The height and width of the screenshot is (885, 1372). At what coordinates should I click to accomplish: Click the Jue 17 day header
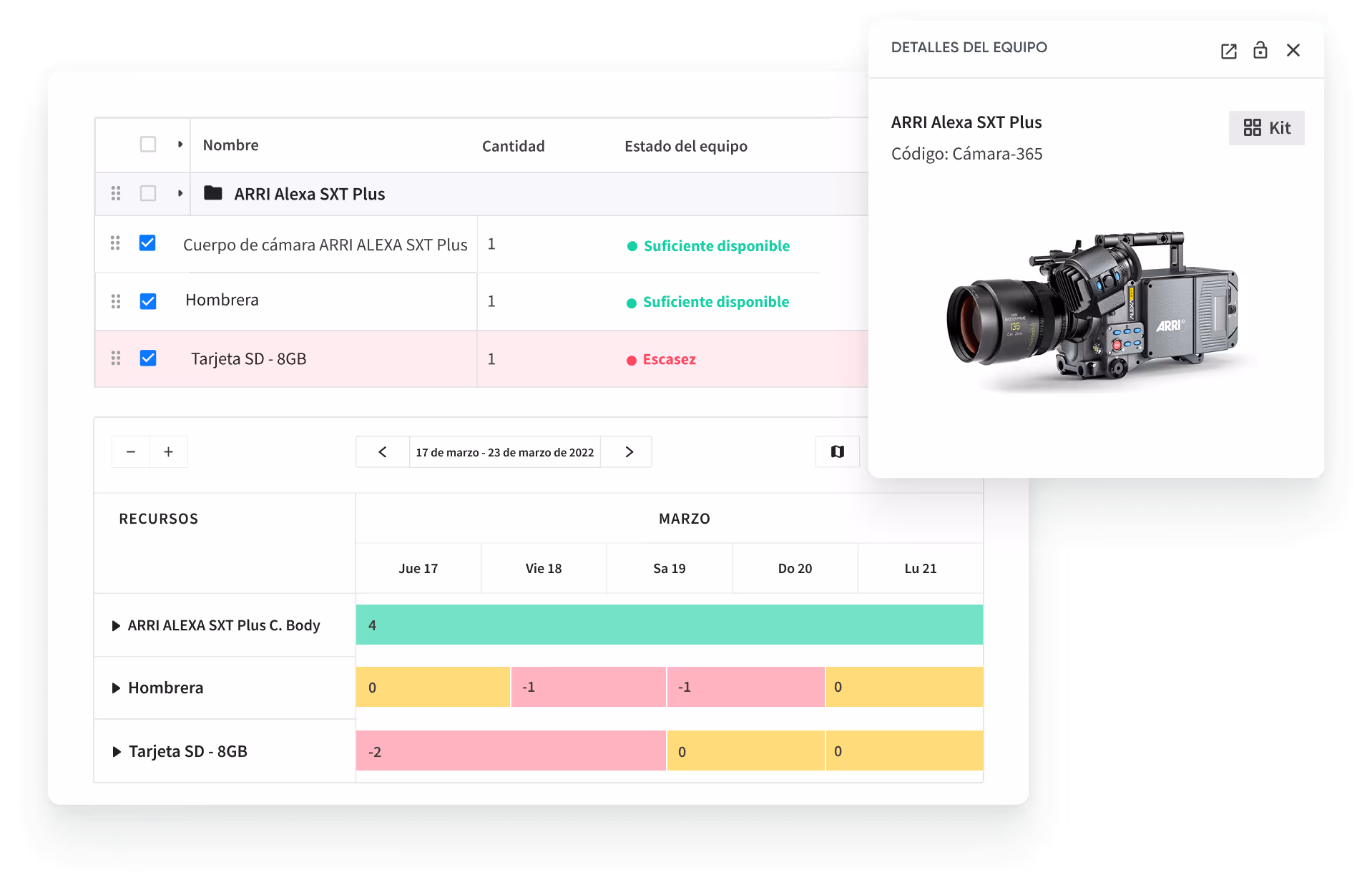pos(418,568)
